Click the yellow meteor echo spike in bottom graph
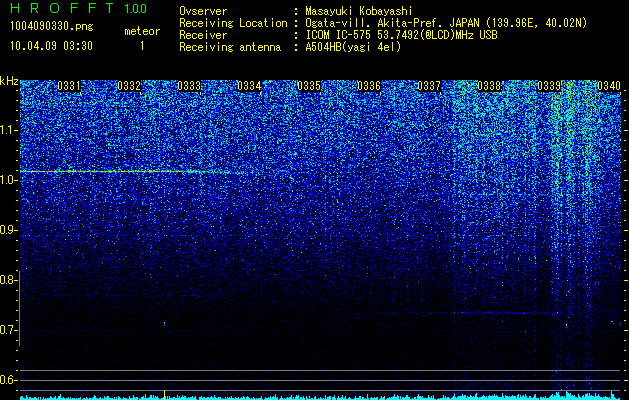Screen dimensions: 629x400 click(x=164, y=393)
